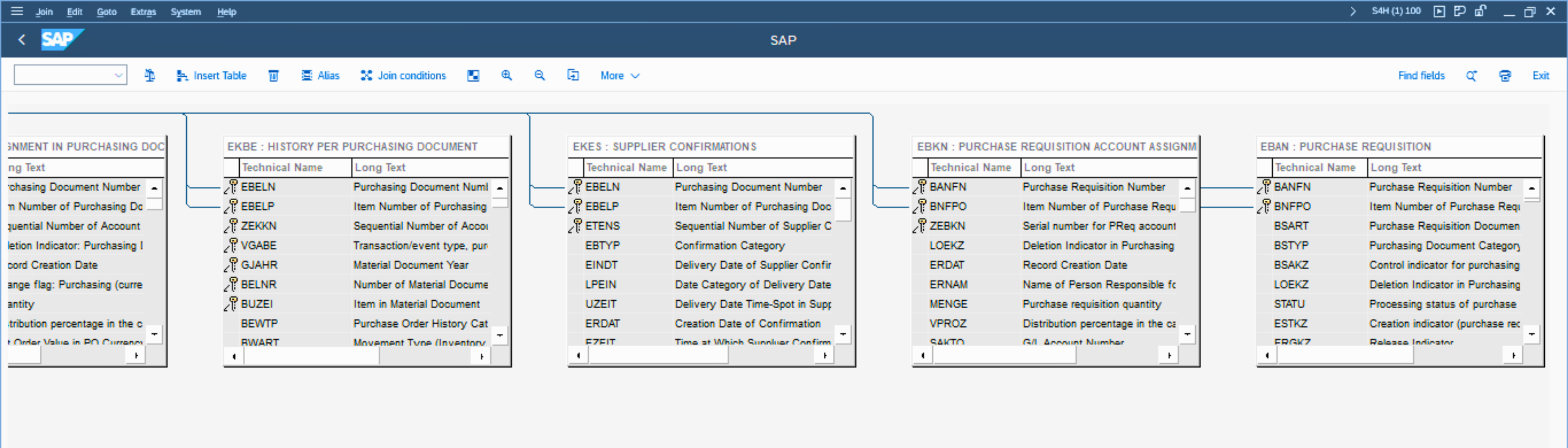
Task: Open the command field dropdown arrow
Action: 118,75
